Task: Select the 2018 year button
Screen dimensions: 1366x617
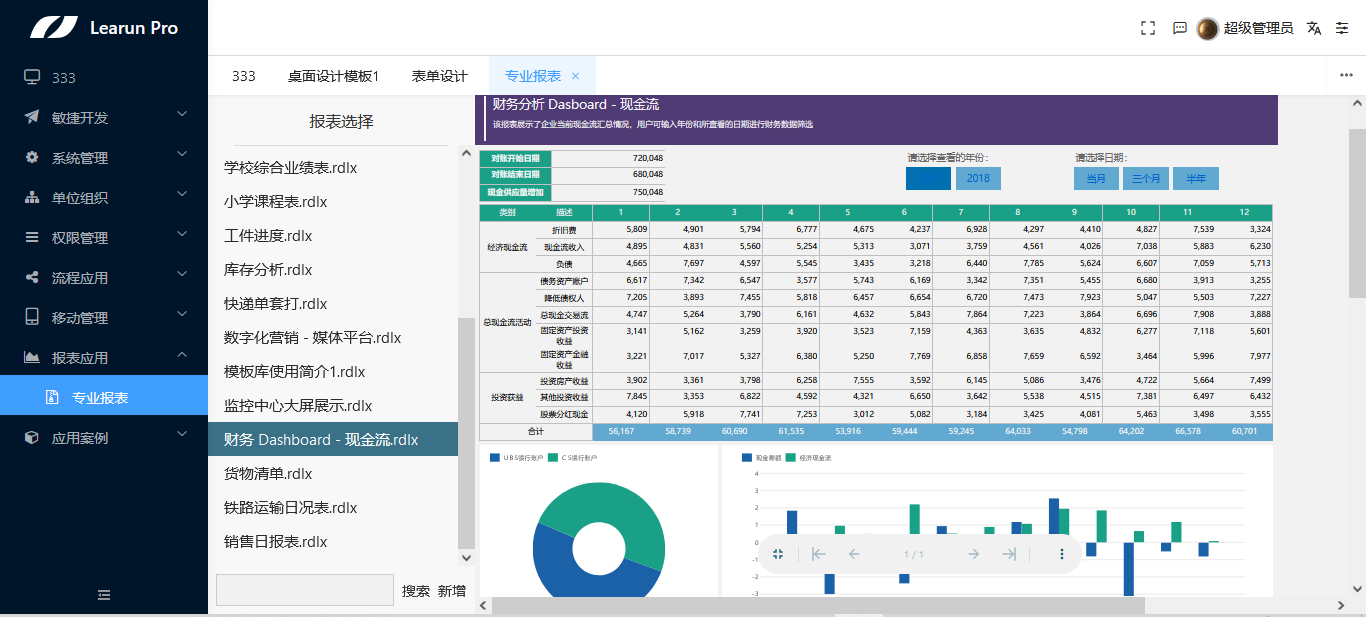Action: point(978,178)
